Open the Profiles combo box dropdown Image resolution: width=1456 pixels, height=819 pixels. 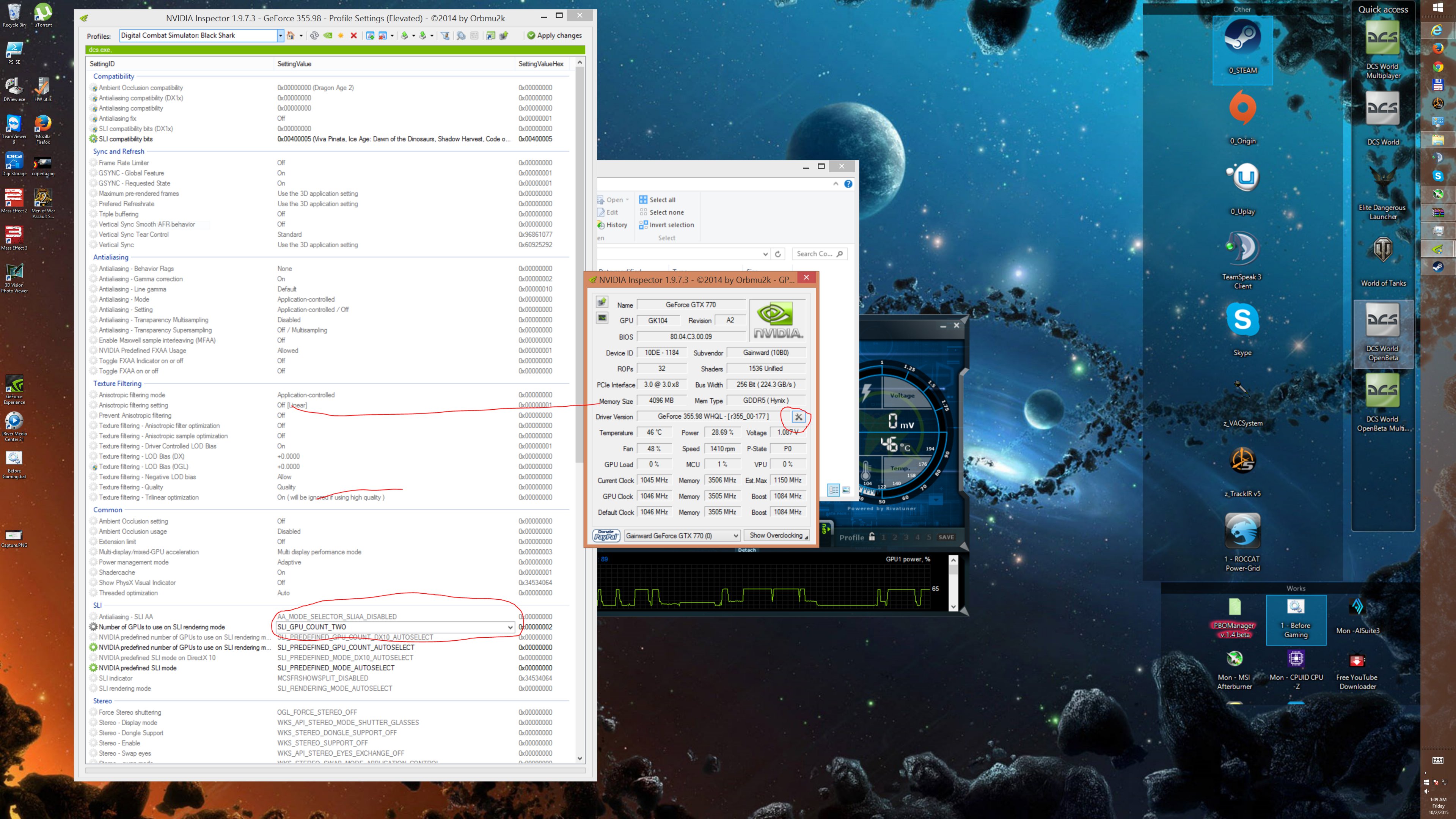(280, 36)
